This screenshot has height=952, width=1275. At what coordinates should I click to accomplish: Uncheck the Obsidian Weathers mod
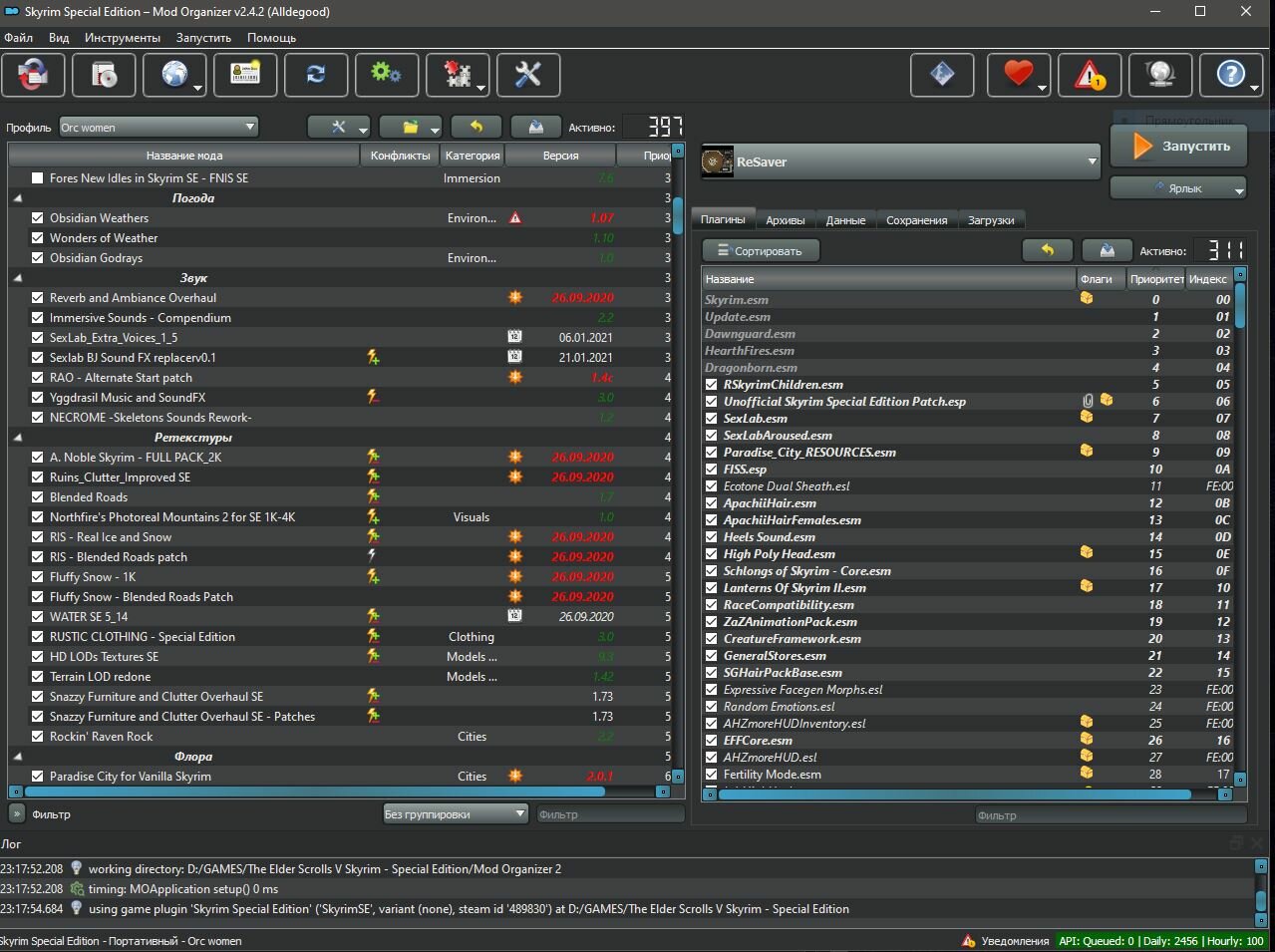37,218
